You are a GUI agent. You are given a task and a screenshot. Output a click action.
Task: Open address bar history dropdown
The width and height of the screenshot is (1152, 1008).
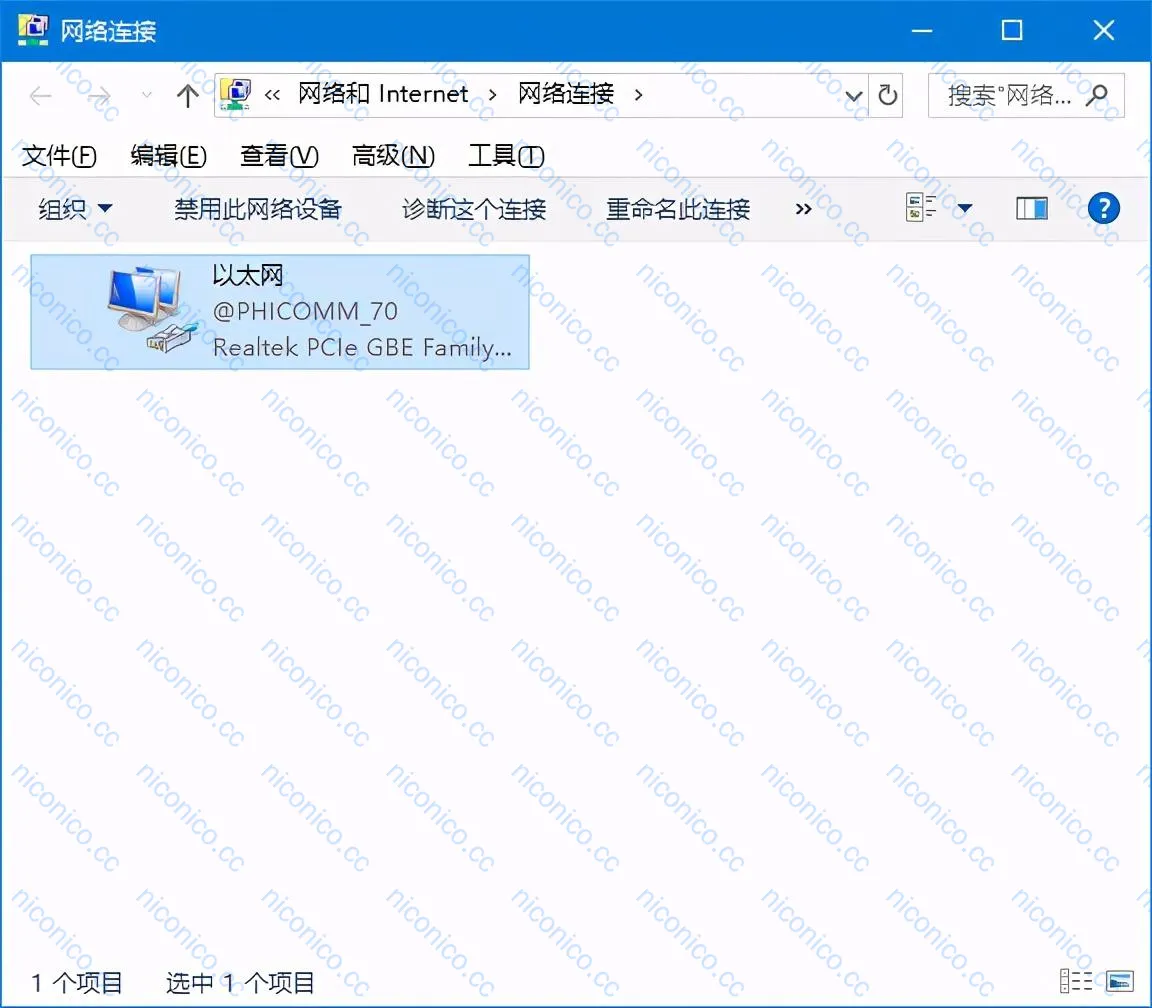click(x=853, y=96)
